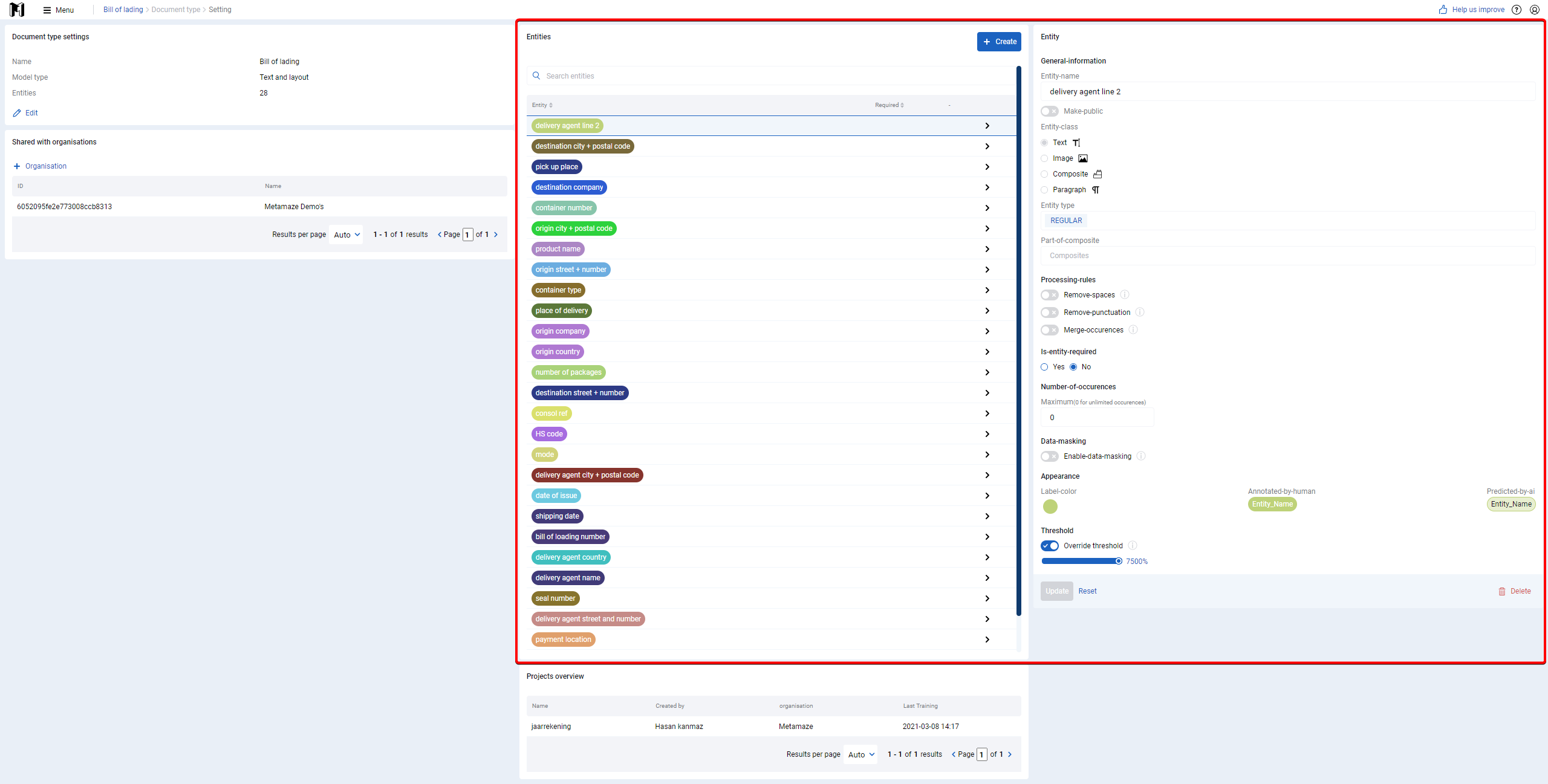Disable Override threshold toggle
The height and width of the screenshot is (784, 1548).
click(1050, 546)
